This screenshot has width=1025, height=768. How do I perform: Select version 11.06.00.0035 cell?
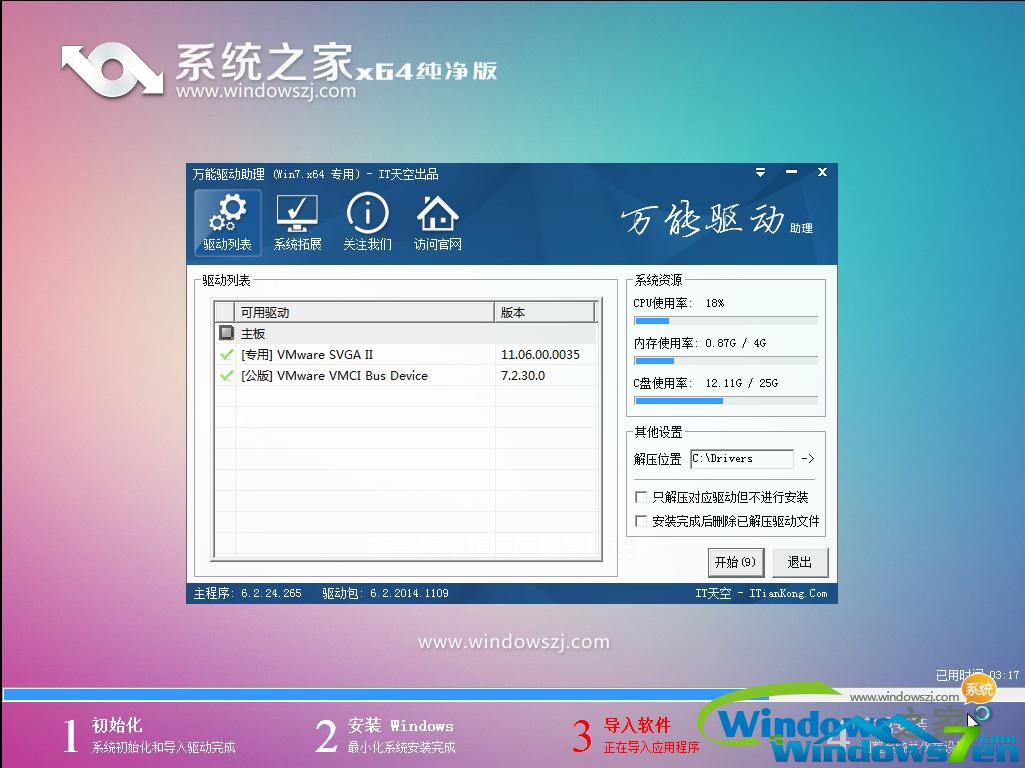coord(540,354)
